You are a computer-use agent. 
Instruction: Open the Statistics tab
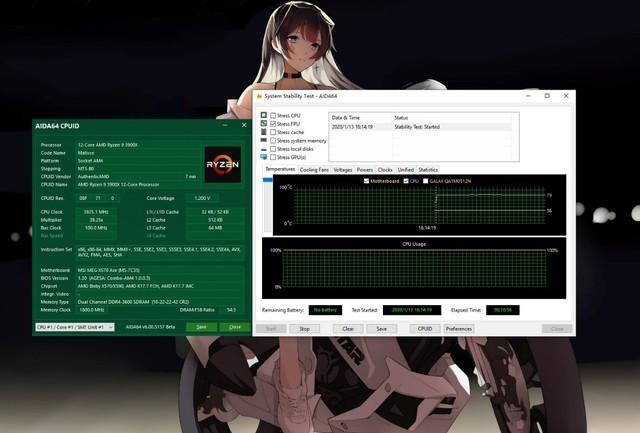tap(428, 170)
